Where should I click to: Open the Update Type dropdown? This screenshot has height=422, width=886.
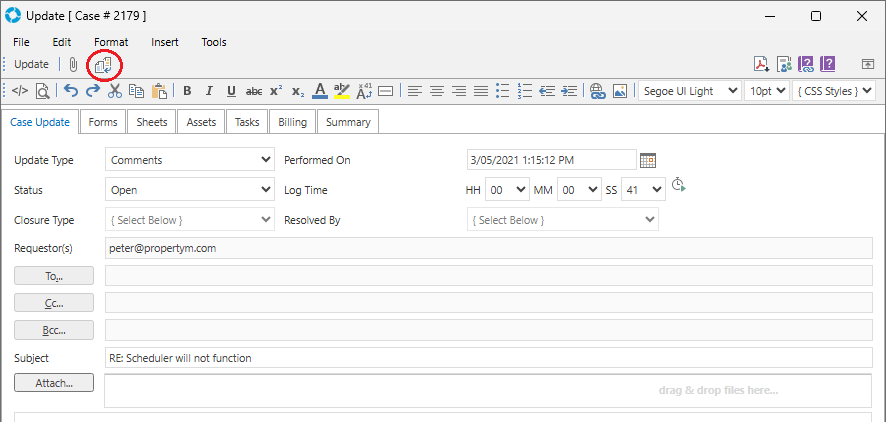[x=189, y=160]
